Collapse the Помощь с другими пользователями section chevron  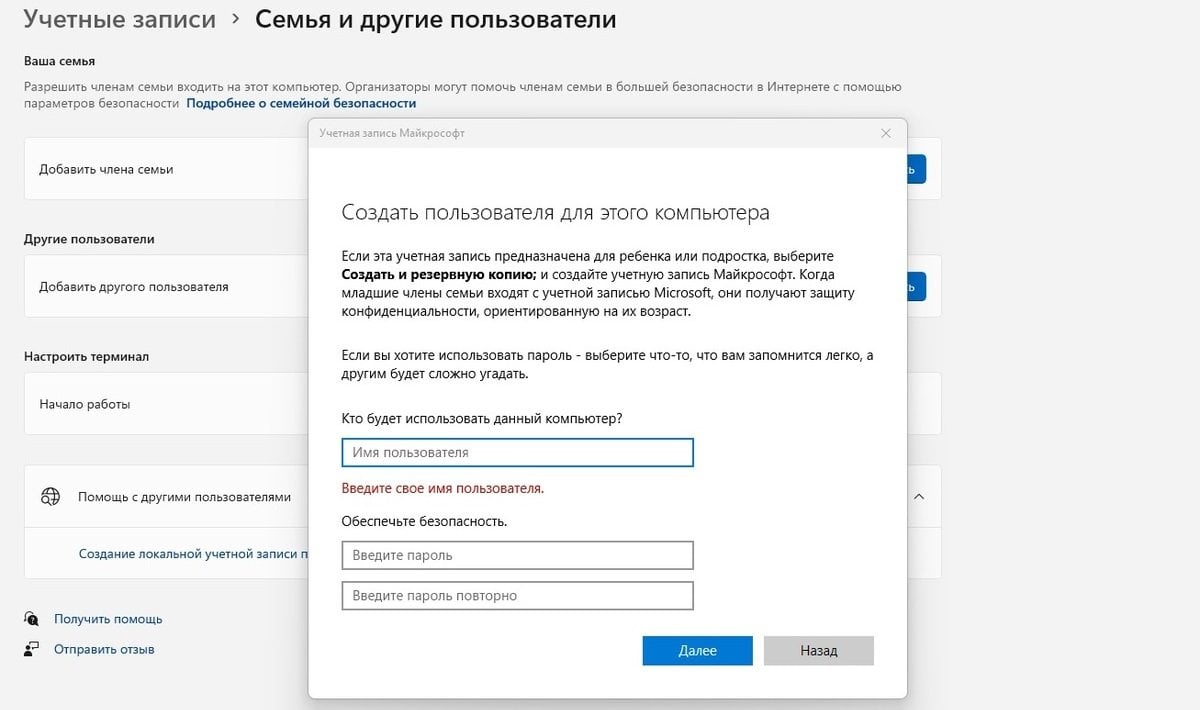(919, 496)
